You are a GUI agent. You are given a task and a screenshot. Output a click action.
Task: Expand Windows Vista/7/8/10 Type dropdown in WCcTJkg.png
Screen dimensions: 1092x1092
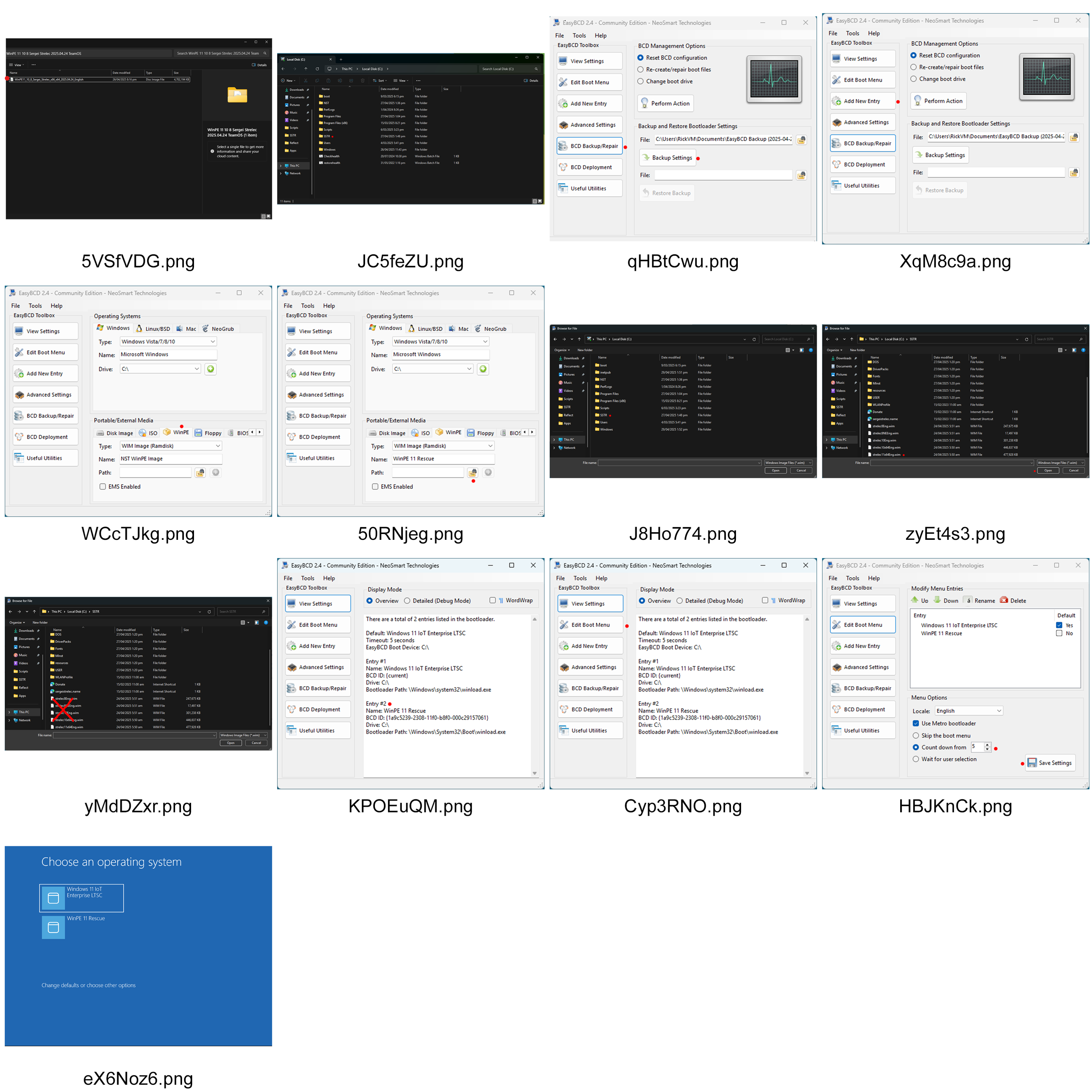(213, 341)
